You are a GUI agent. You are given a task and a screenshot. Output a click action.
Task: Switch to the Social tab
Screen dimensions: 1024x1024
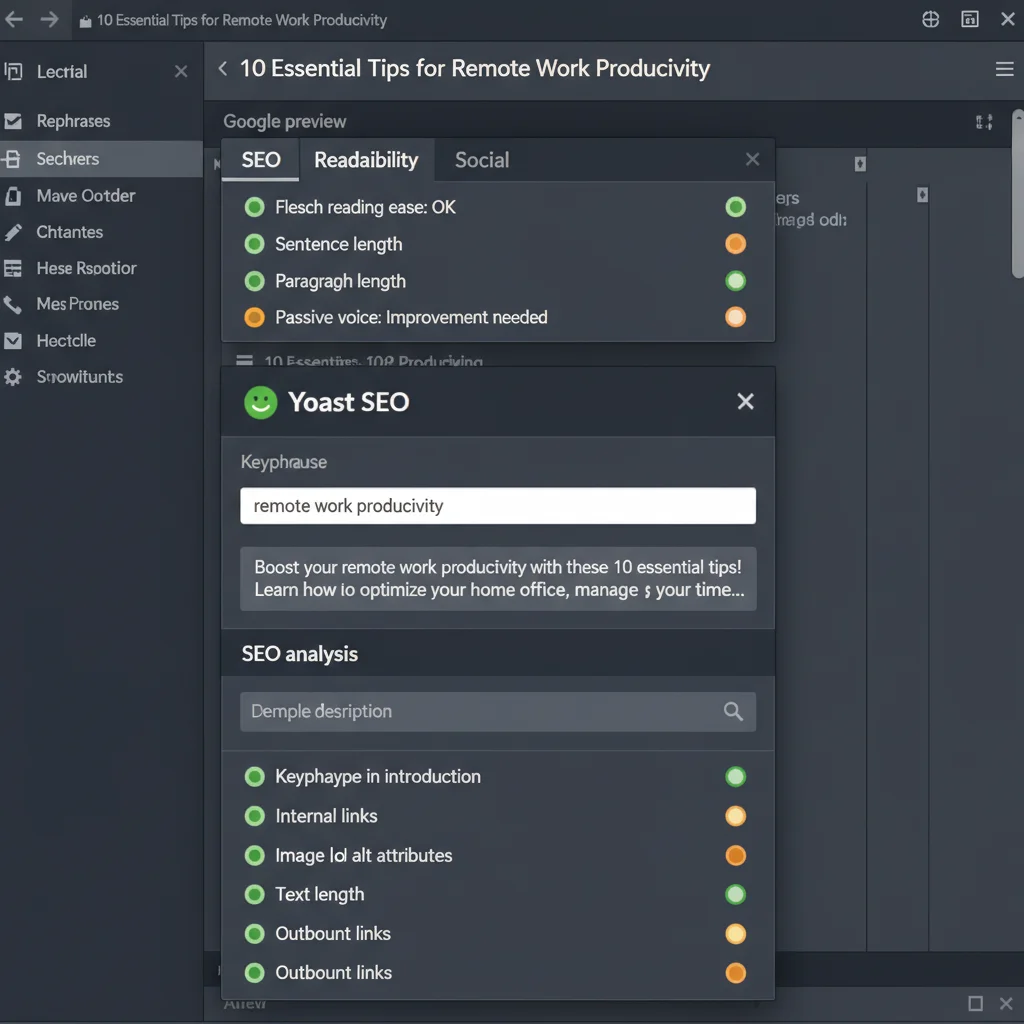482,160
